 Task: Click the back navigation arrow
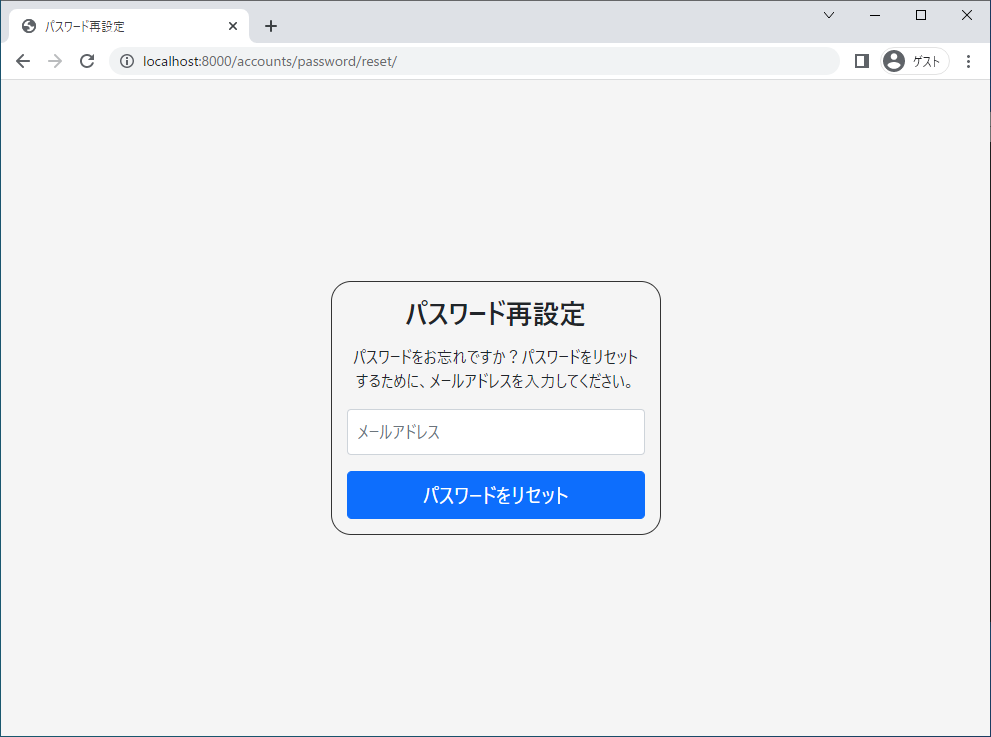(22, 60)
